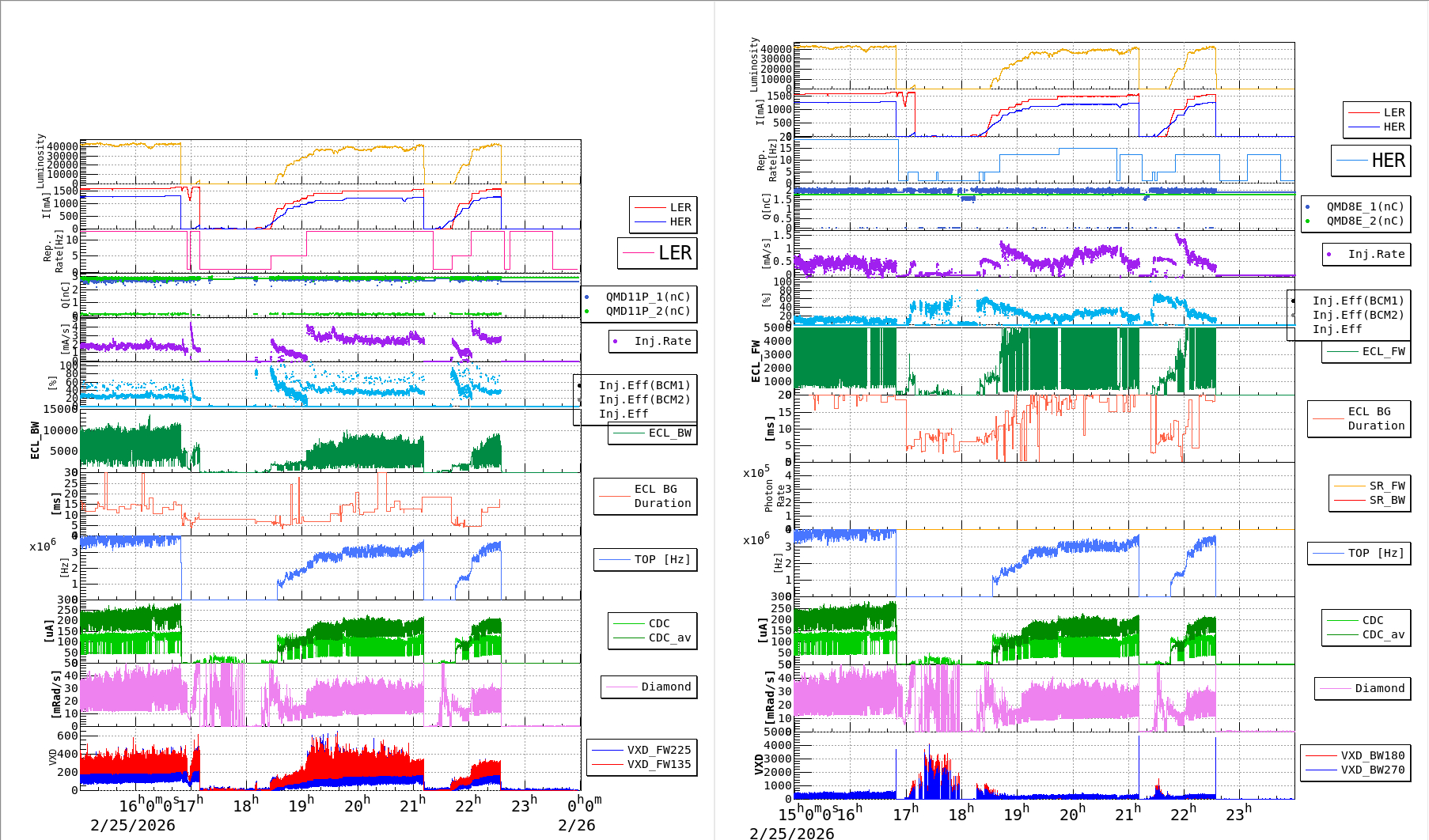Click the VXD_BW180 legend entry
The height and width of the screenshot is (840, 1429).
click(1372, 755)
